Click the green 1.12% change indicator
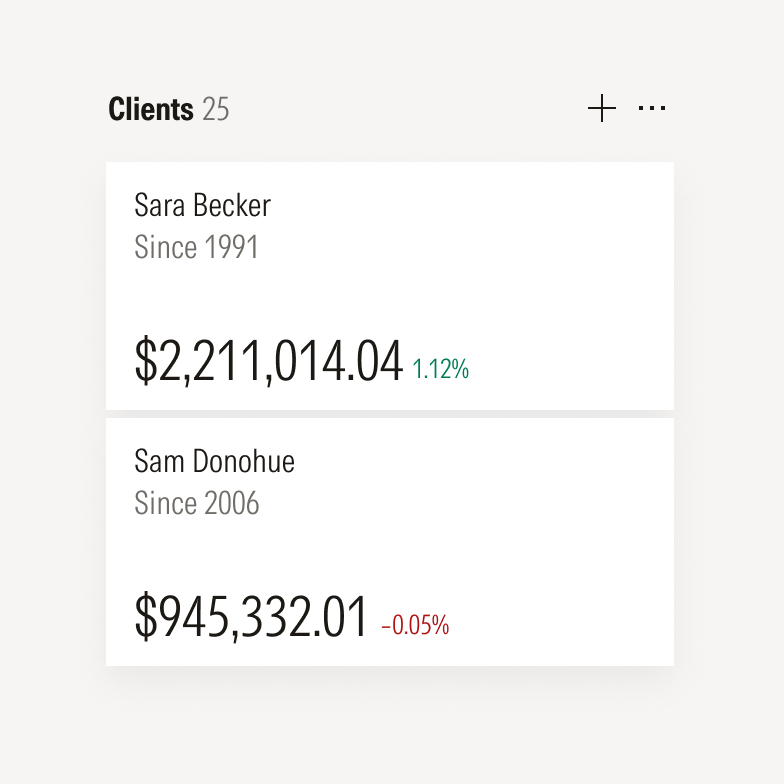The height and width of the screenshot is (784, 784). pos(441,369)
